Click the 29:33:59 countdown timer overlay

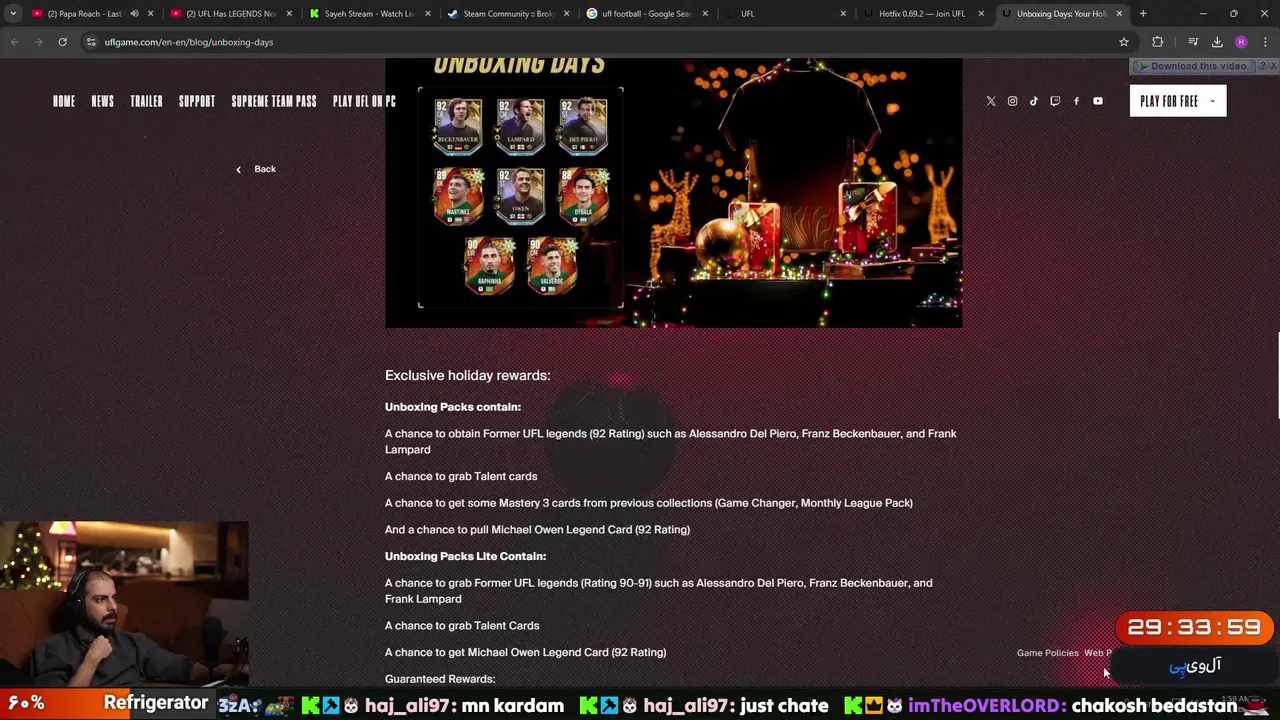tap(1194, 628)
